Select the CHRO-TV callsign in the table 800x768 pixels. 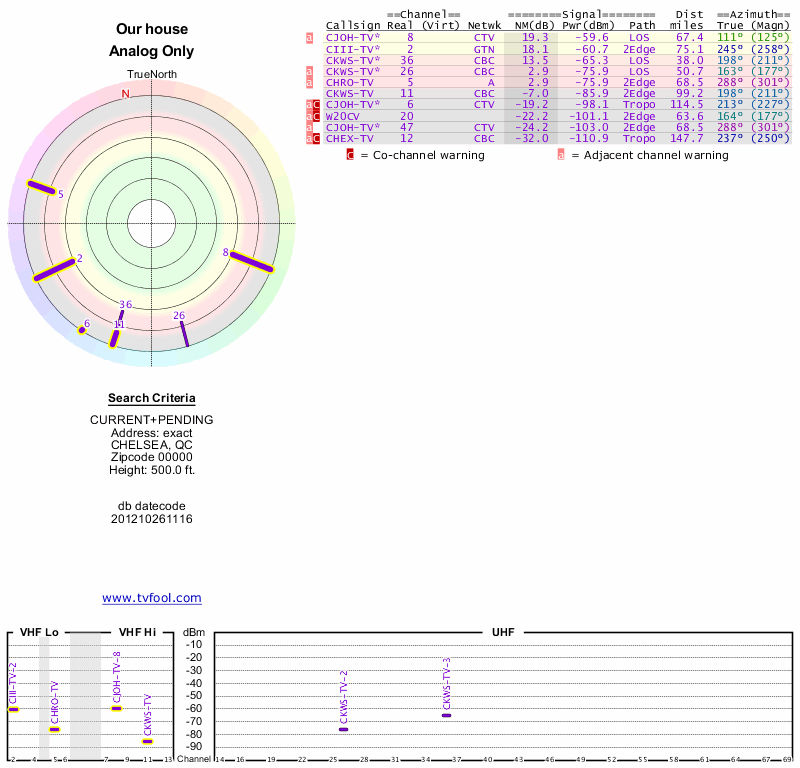(348, 82)
